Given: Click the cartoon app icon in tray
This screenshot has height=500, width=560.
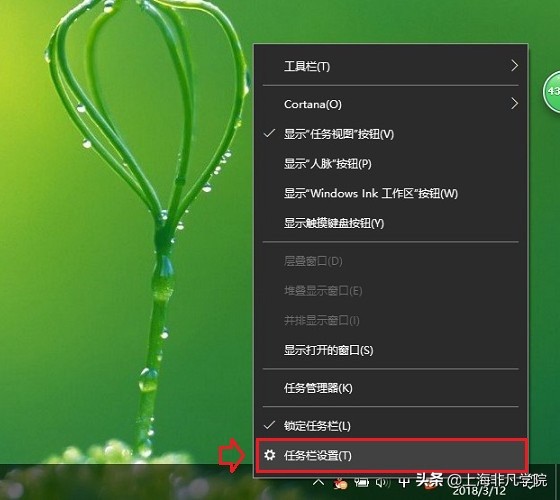Looking at the screenshot, I should (x=341, y=483).
